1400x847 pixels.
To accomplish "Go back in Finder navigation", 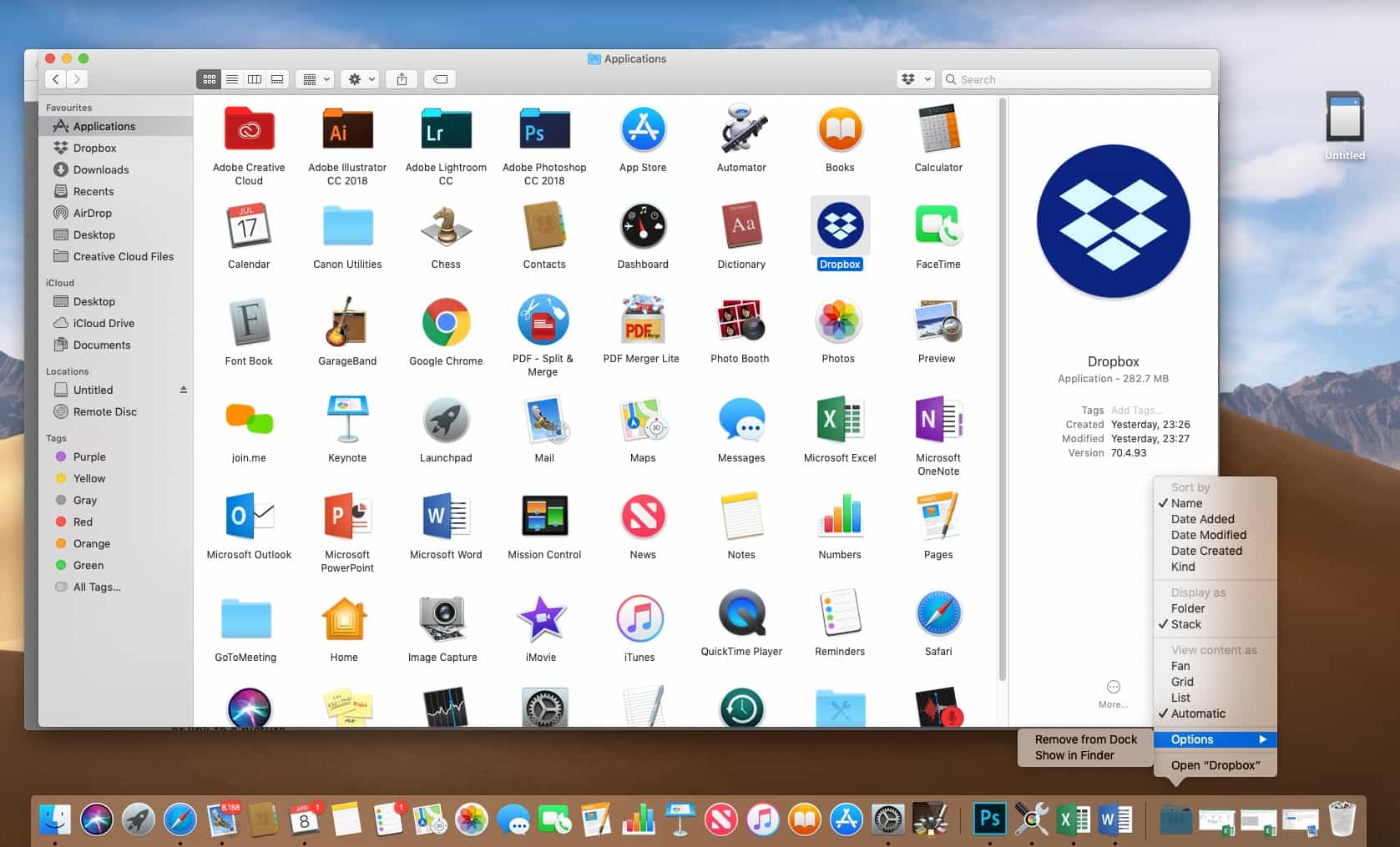I will (55, 79).
